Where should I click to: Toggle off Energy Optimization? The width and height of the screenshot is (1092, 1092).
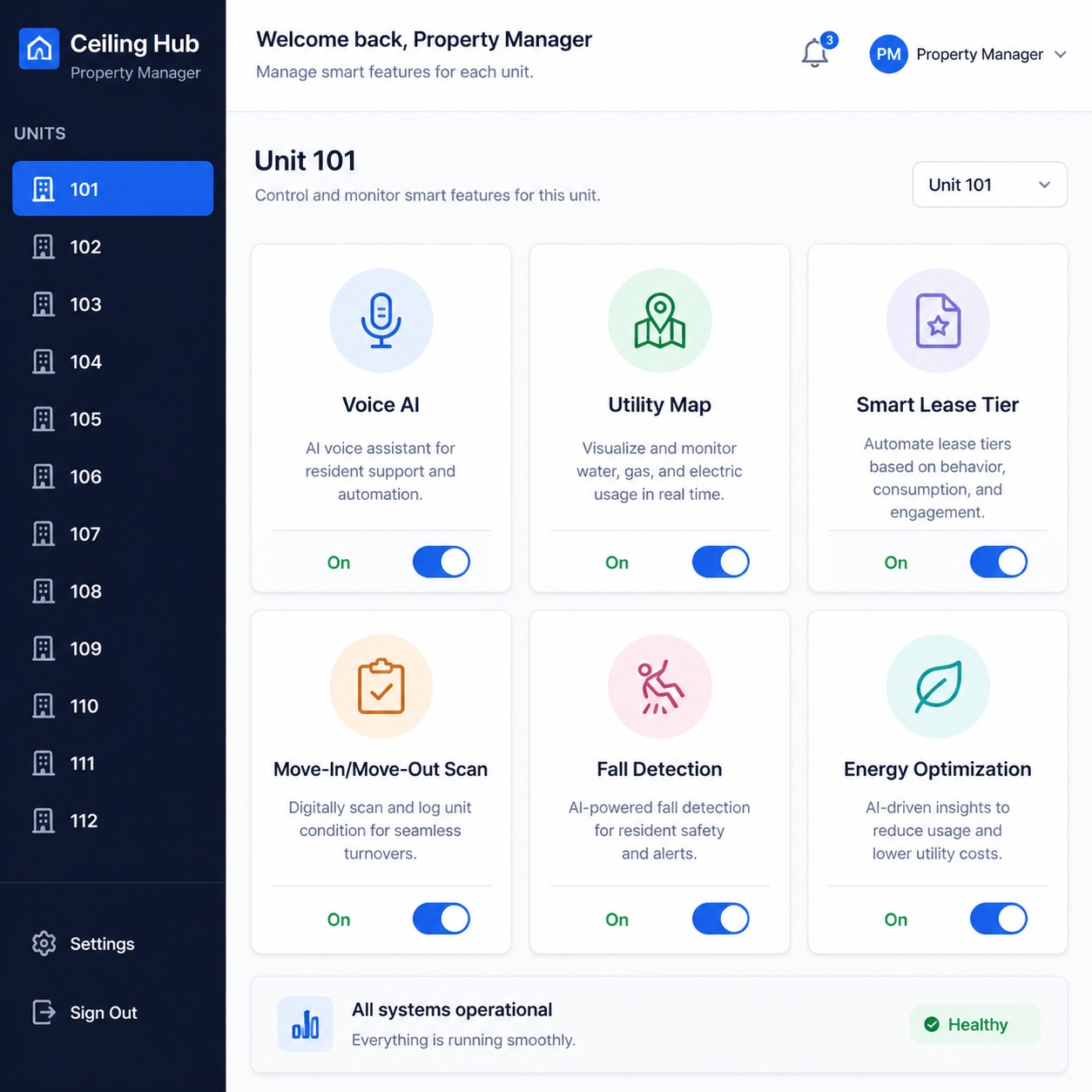coord(998,919)
